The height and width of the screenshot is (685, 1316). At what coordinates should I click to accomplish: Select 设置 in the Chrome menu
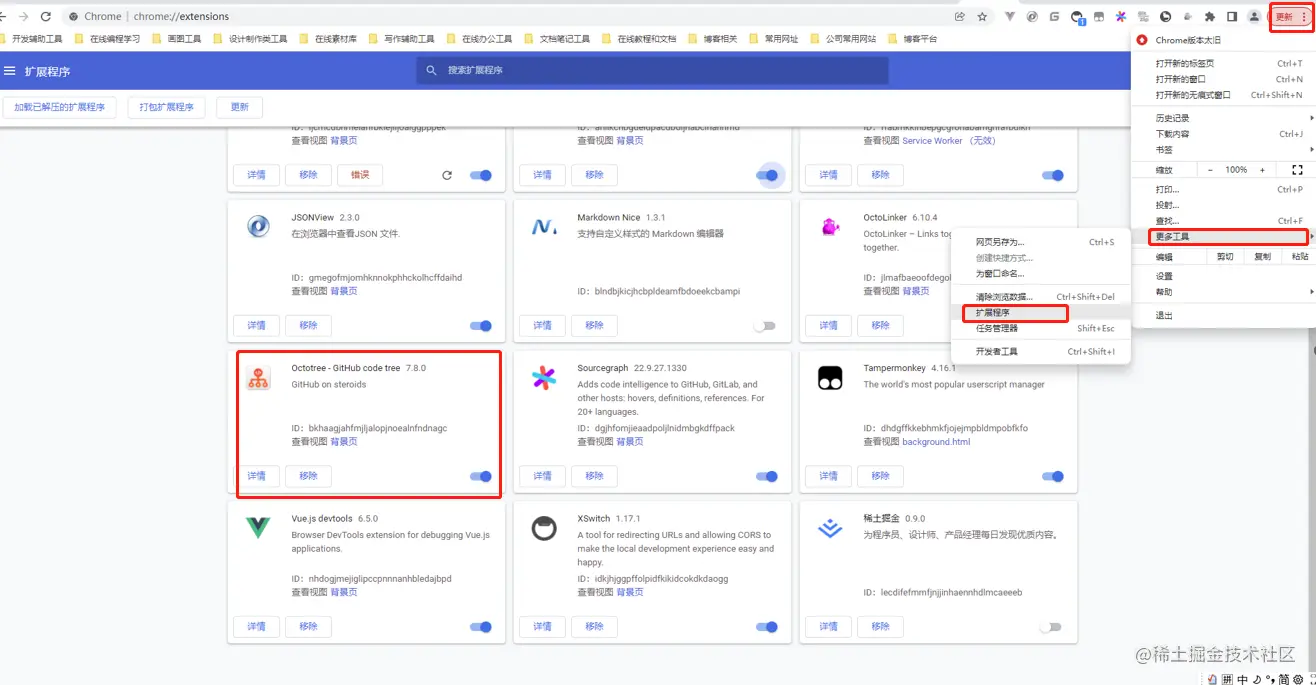coord(1222,276)
